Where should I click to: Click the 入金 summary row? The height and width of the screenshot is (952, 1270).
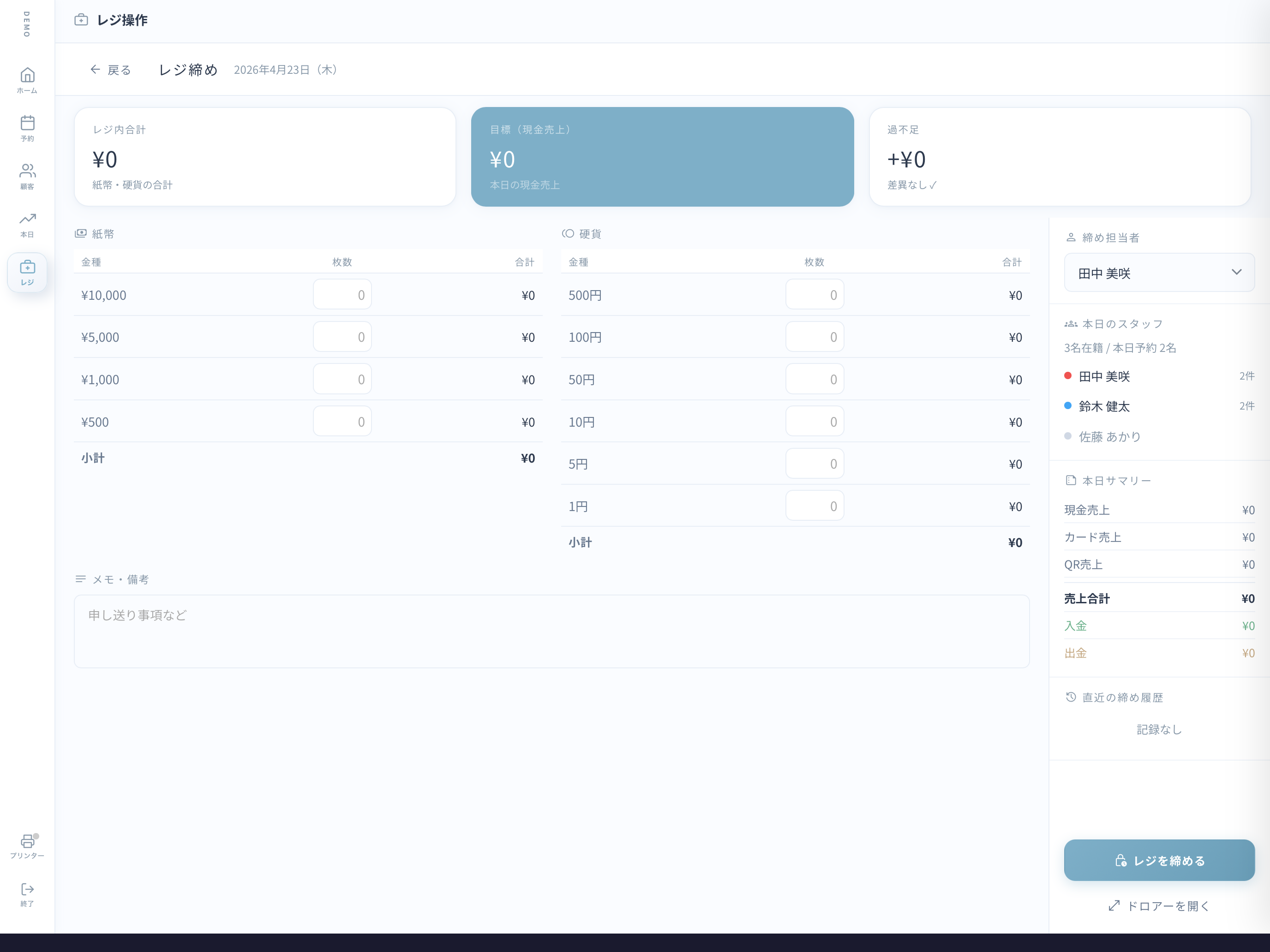[x=1159, y=626]
